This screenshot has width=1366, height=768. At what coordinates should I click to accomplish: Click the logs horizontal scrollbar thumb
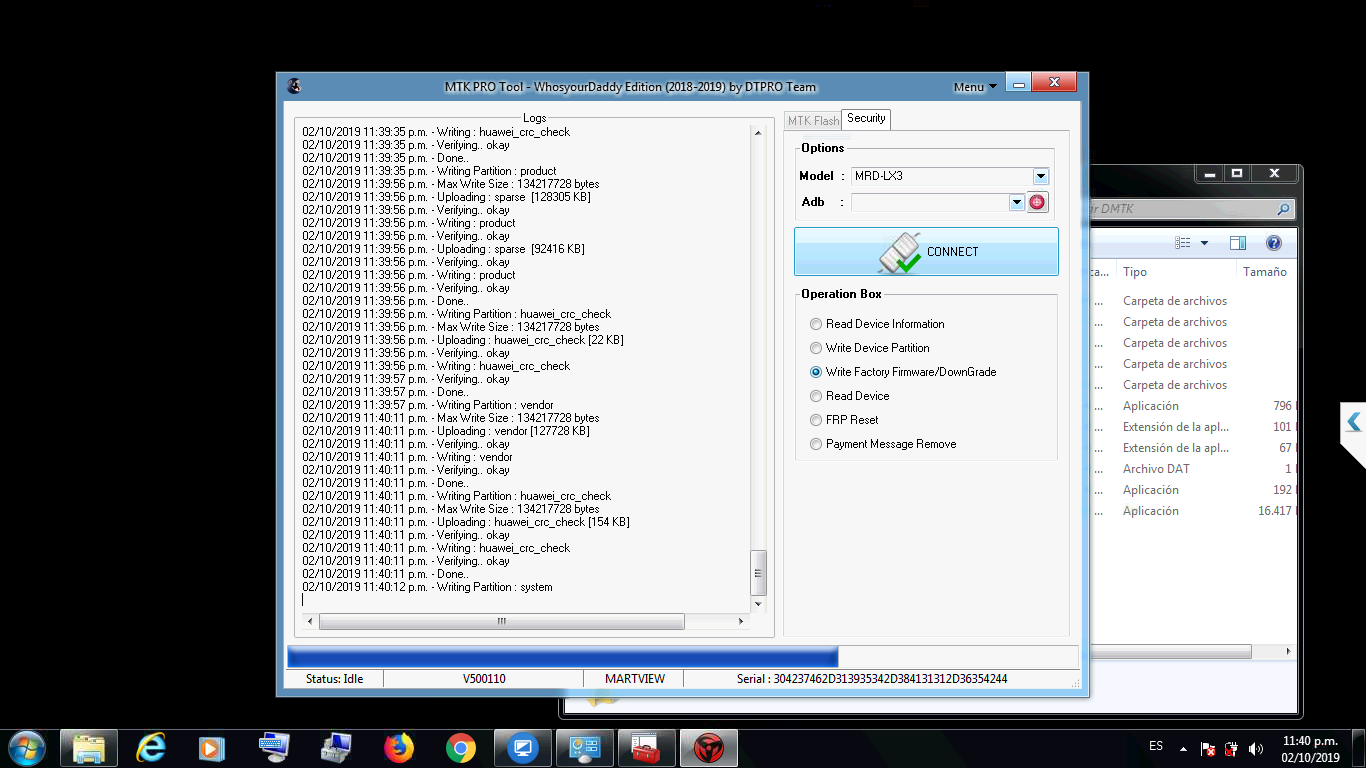[501, 621]
